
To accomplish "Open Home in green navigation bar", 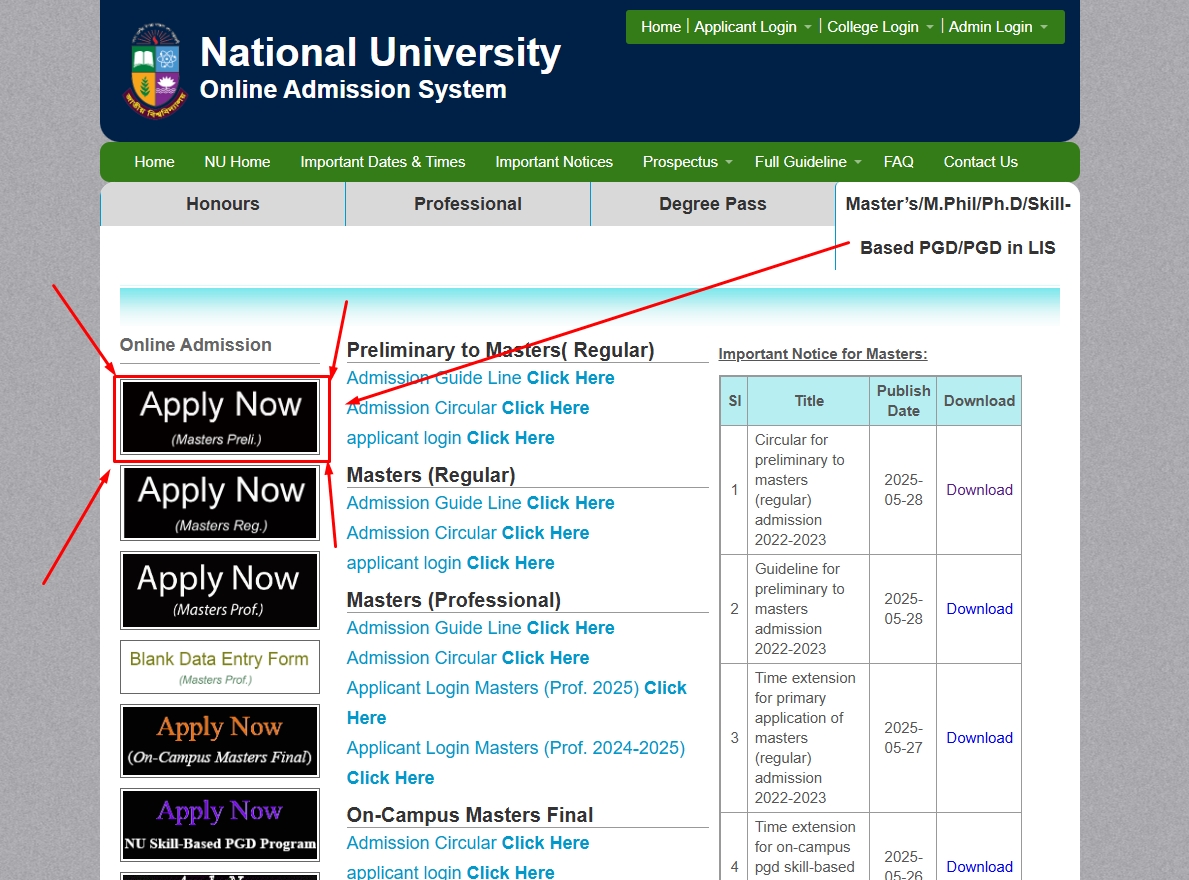I will point(154,162).
